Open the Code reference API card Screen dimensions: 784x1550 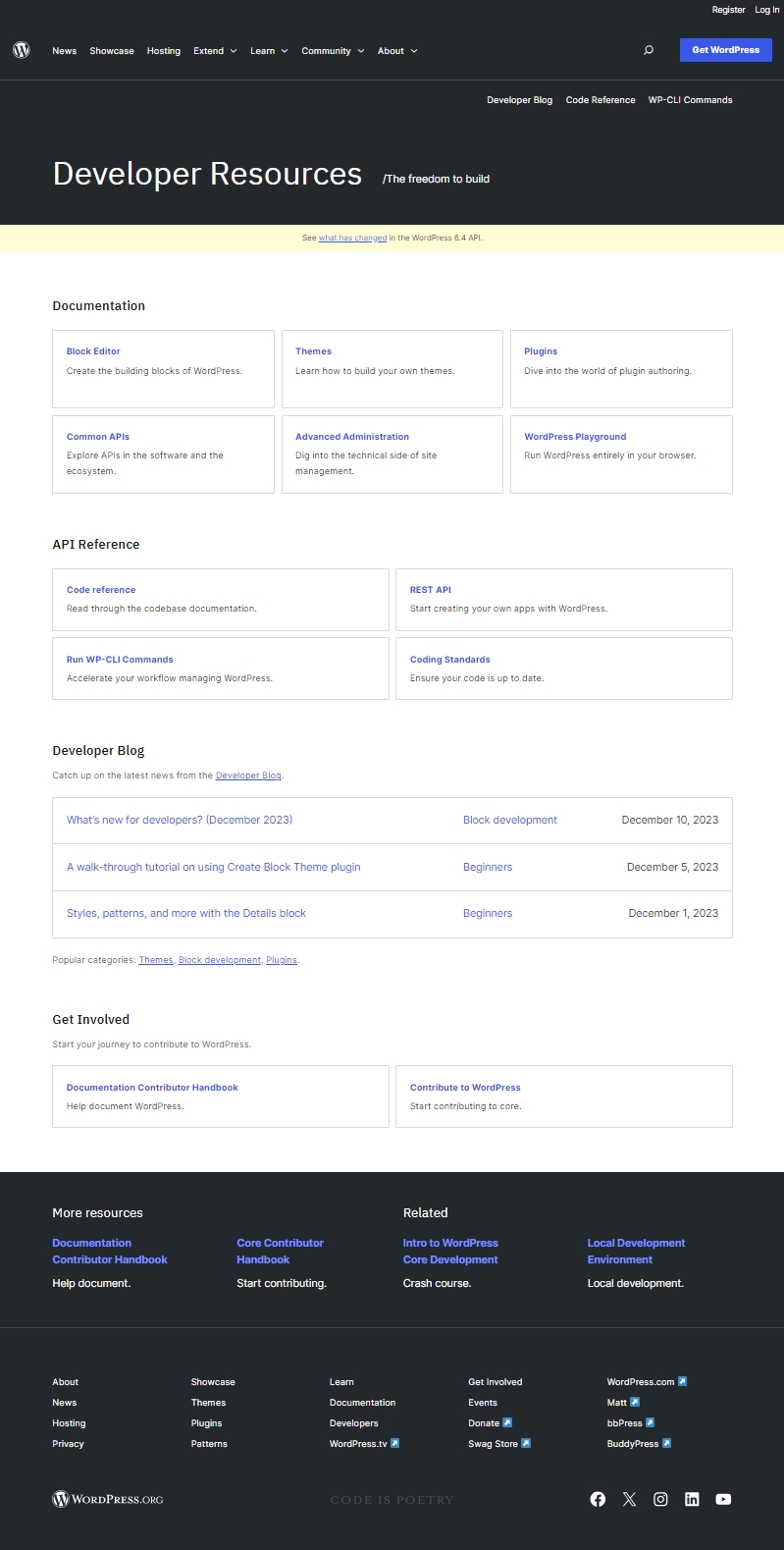(x=221, y=600)
